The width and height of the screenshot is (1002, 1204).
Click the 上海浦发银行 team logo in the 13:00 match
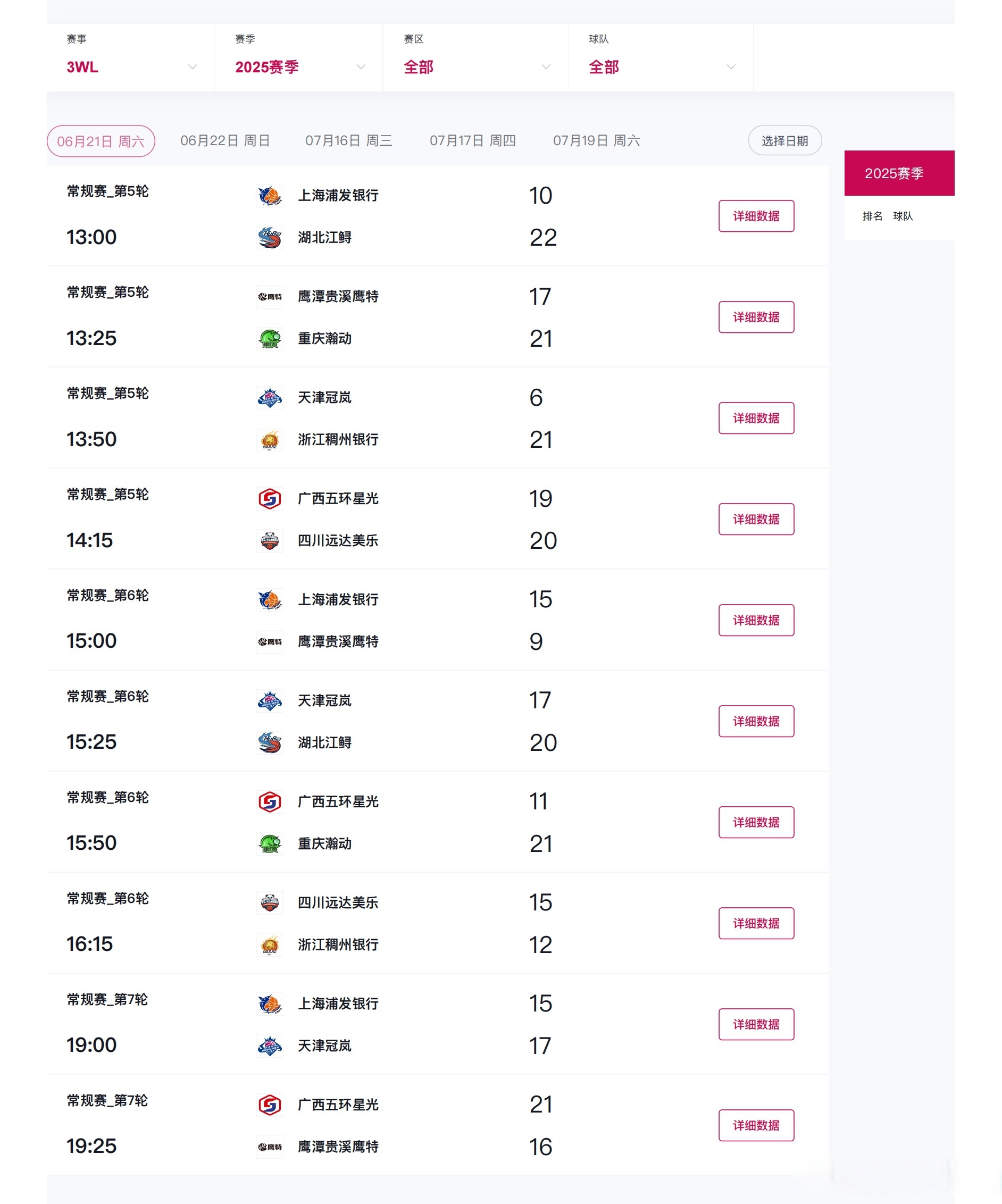tap(270, 195)
